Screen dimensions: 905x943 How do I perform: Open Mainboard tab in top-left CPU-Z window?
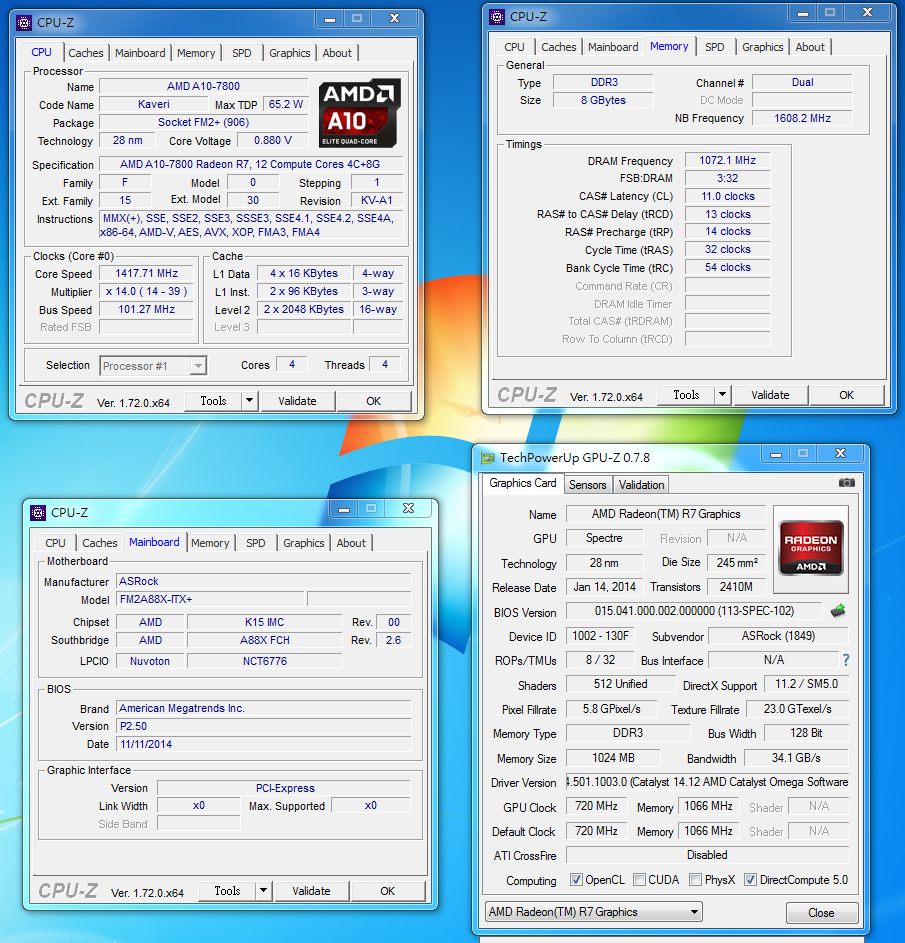click(x=140, y=53)
